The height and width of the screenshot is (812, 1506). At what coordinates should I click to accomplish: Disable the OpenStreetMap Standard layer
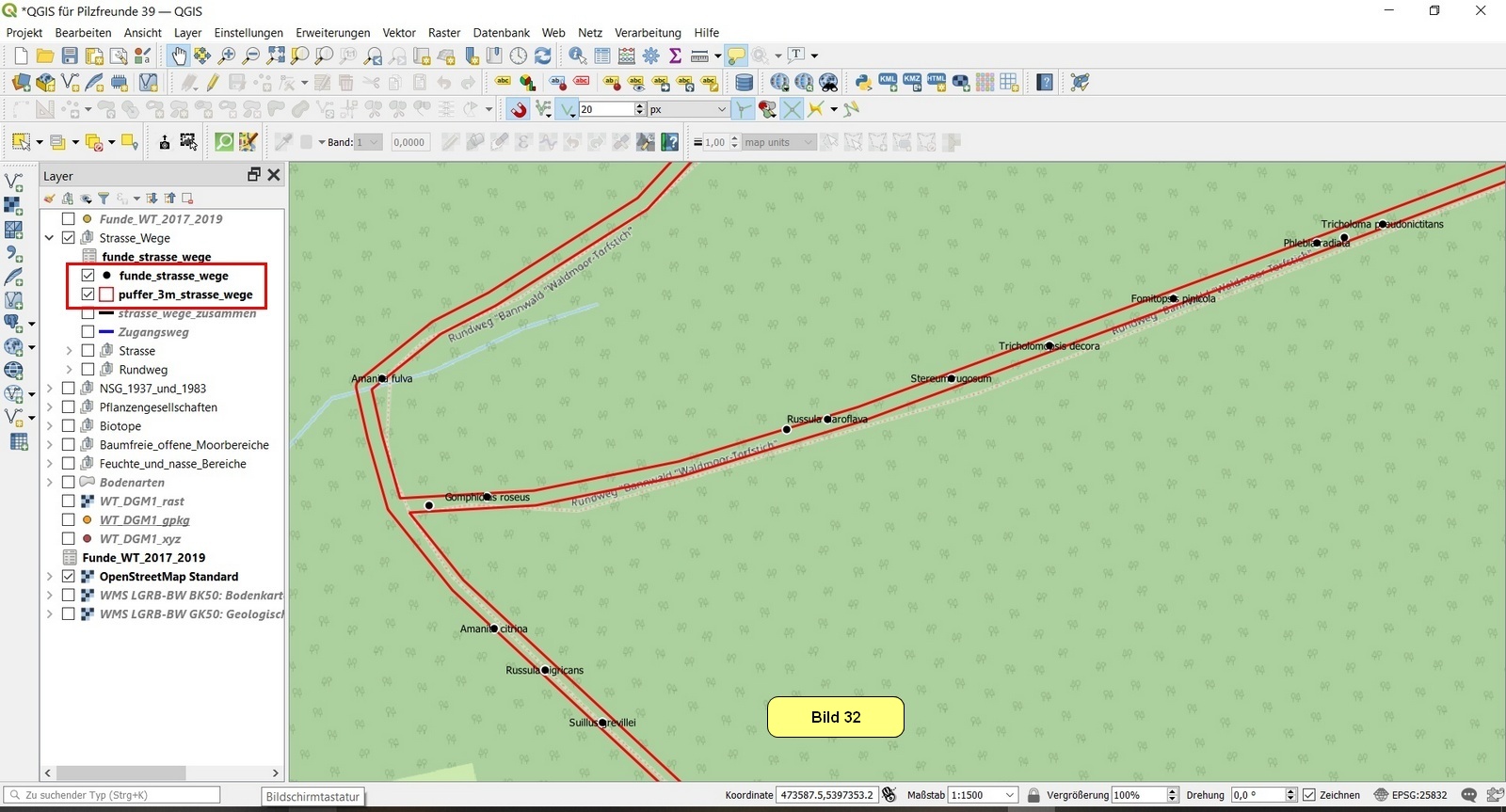(69, 577)
